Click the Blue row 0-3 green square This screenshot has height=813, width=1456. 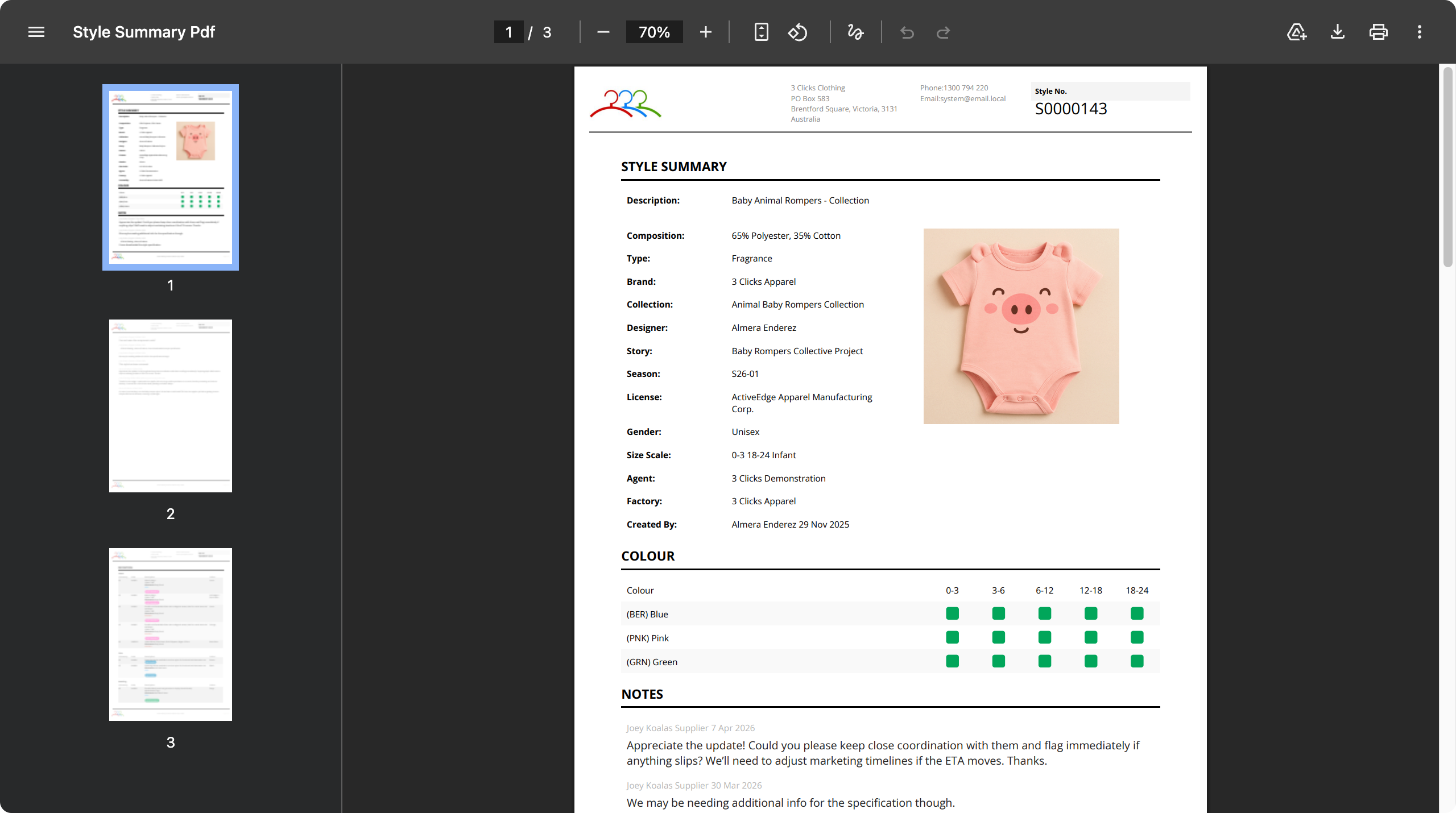coord(952,613)
